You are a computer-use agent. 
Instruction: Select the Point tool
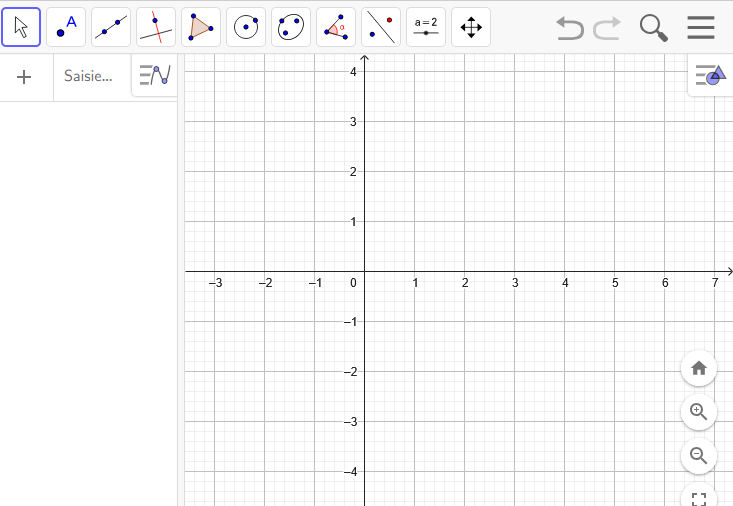[x=66, y=27]
